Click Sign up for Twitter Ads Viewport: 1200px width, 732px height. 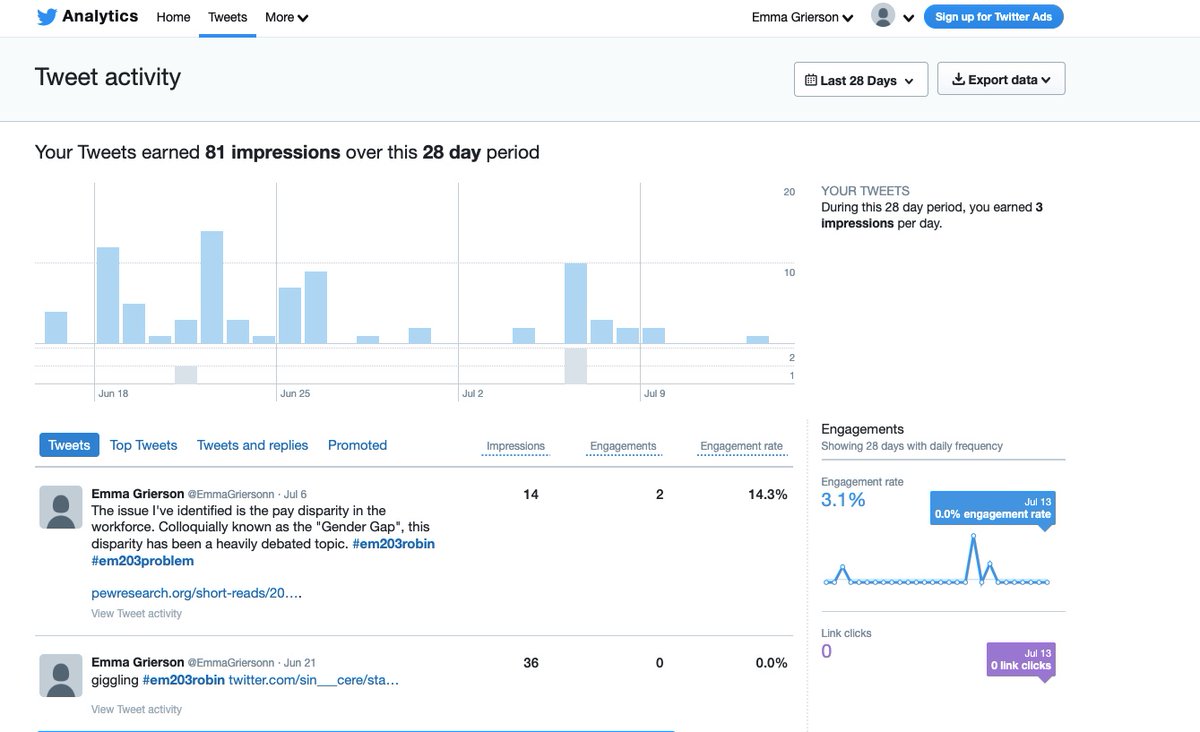[993, 17]
